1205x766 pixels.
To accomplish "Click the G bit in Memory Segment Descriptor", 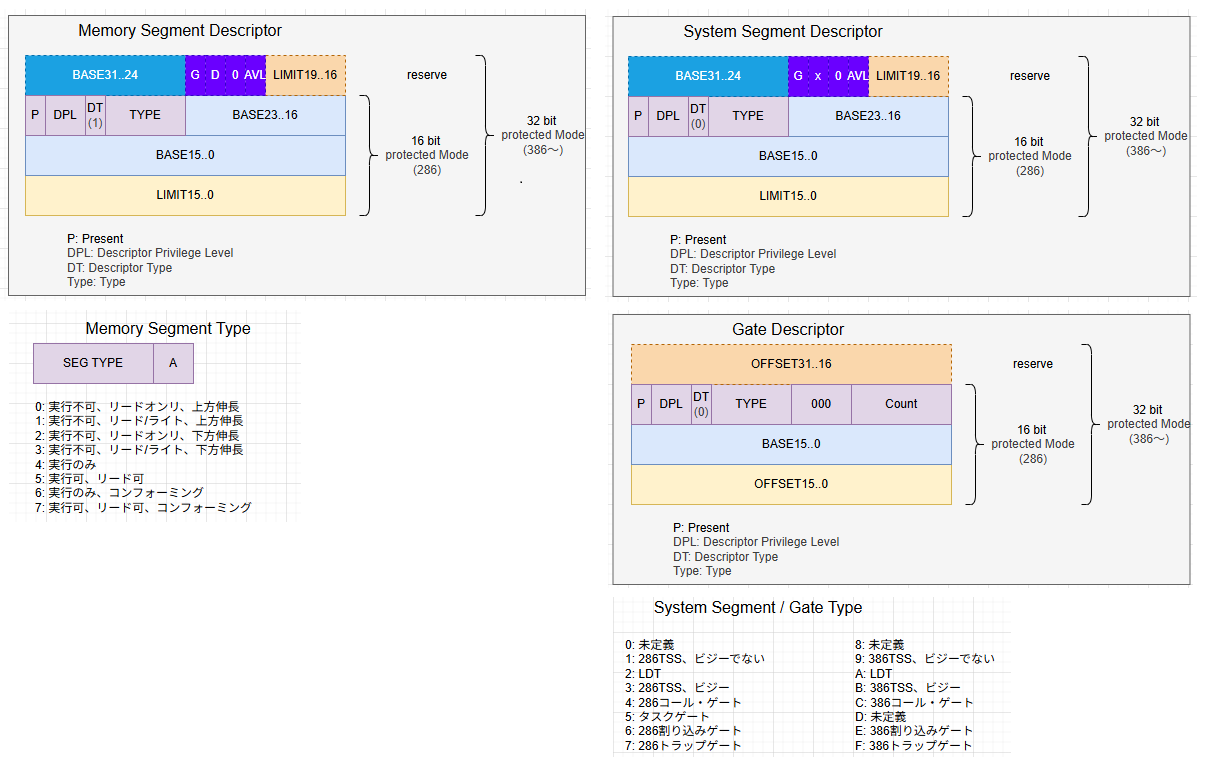I will point(195,75).
